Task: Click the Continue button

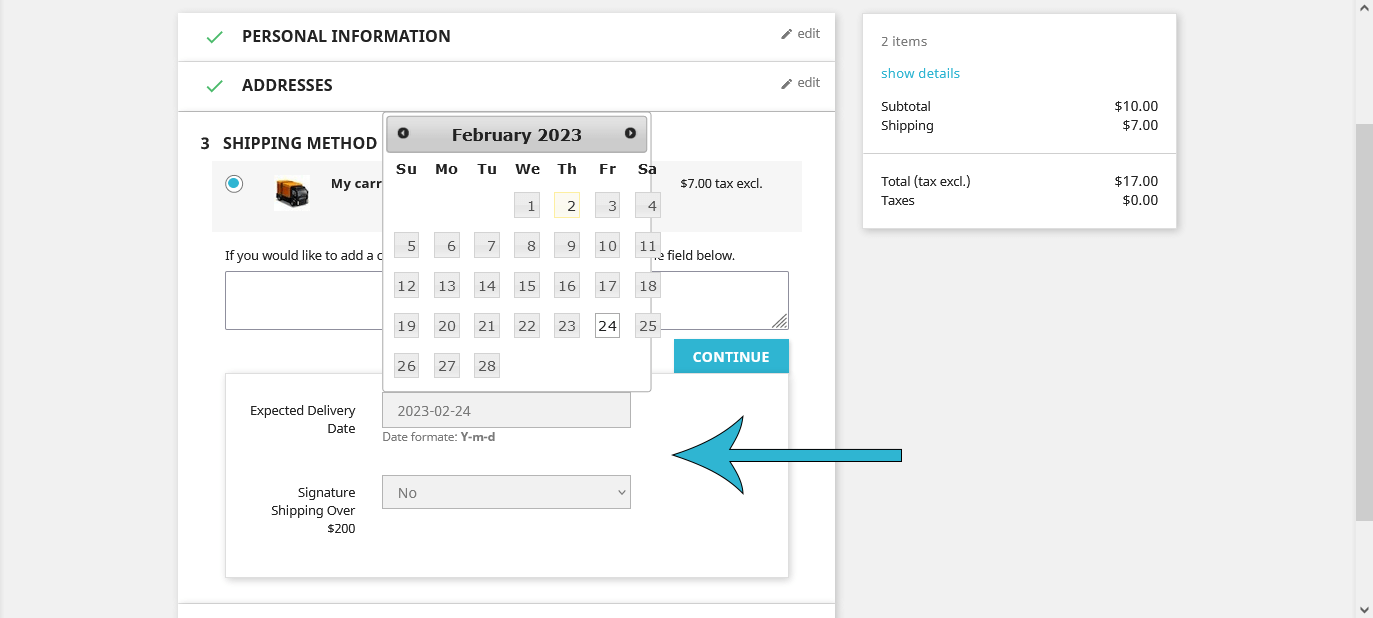Action: [731, 357]
